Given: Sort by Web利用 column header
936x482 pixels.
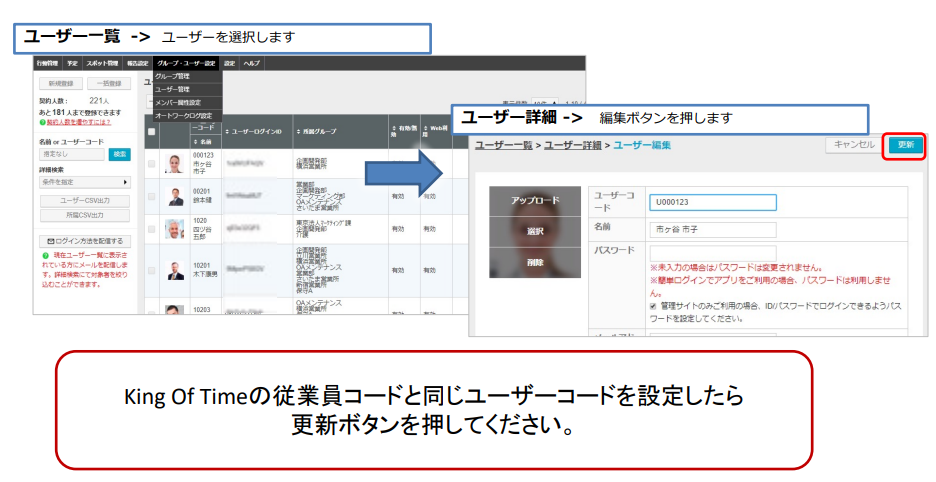Looking at the screenshot, I should click(x=435, y=131).
